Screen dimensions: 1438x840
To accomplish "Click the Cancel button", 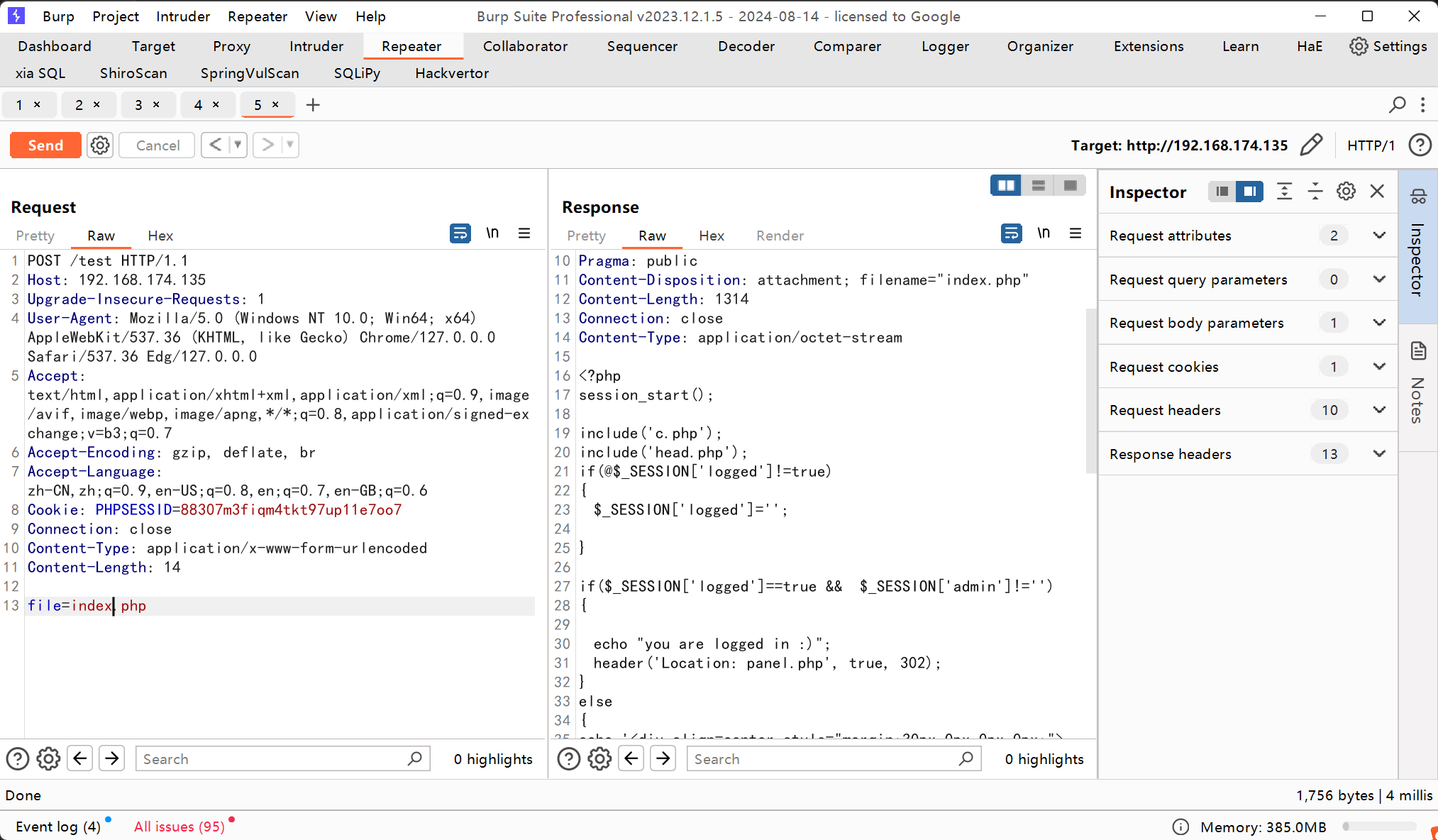I will [157, 145].
